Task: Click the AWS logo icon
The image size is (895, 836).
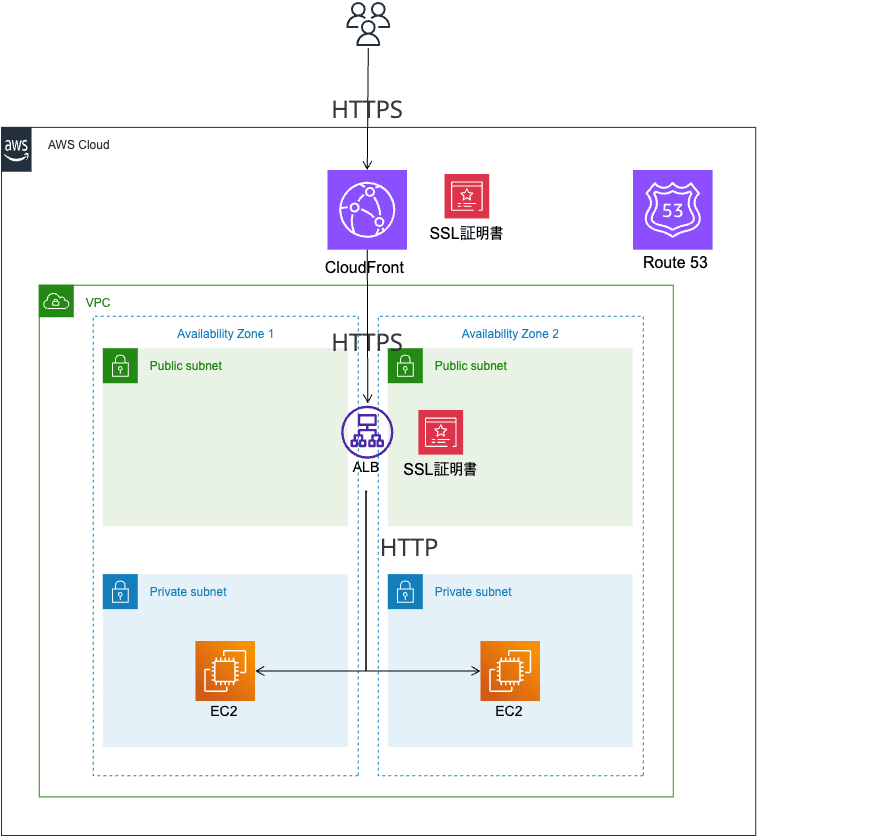Action: (x=17, y=150)
